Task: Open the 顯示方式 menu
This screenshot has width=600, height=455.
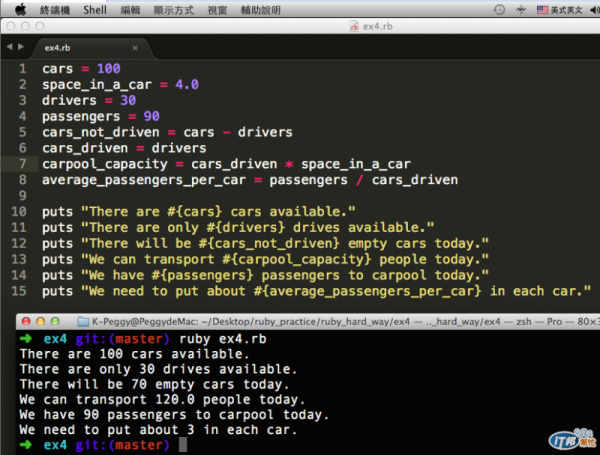Action: 173,10
